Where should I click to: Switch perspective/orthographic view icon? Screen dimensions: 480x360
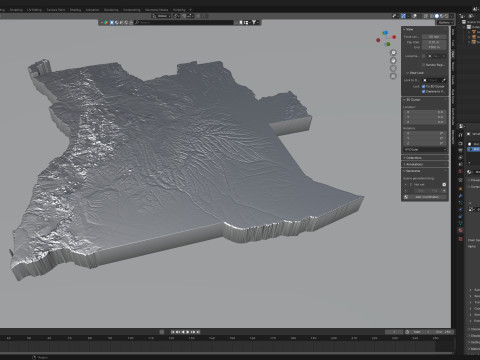click(393, 76)
